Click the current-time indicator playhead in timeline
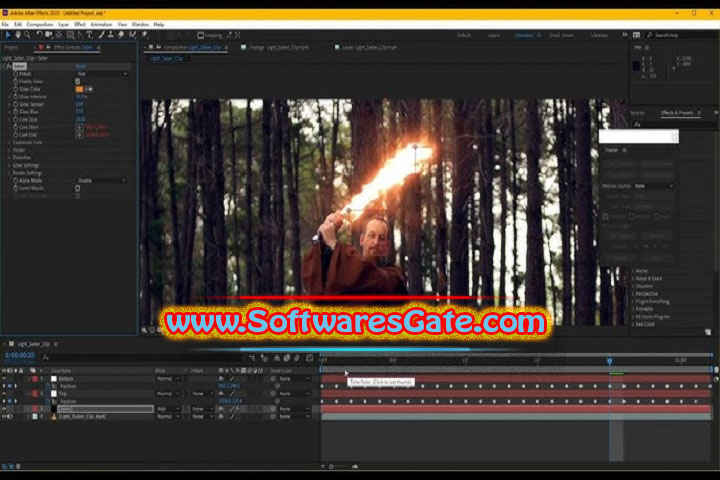The height and width of the screenshot is (480, 720). (x=610, y=361)
